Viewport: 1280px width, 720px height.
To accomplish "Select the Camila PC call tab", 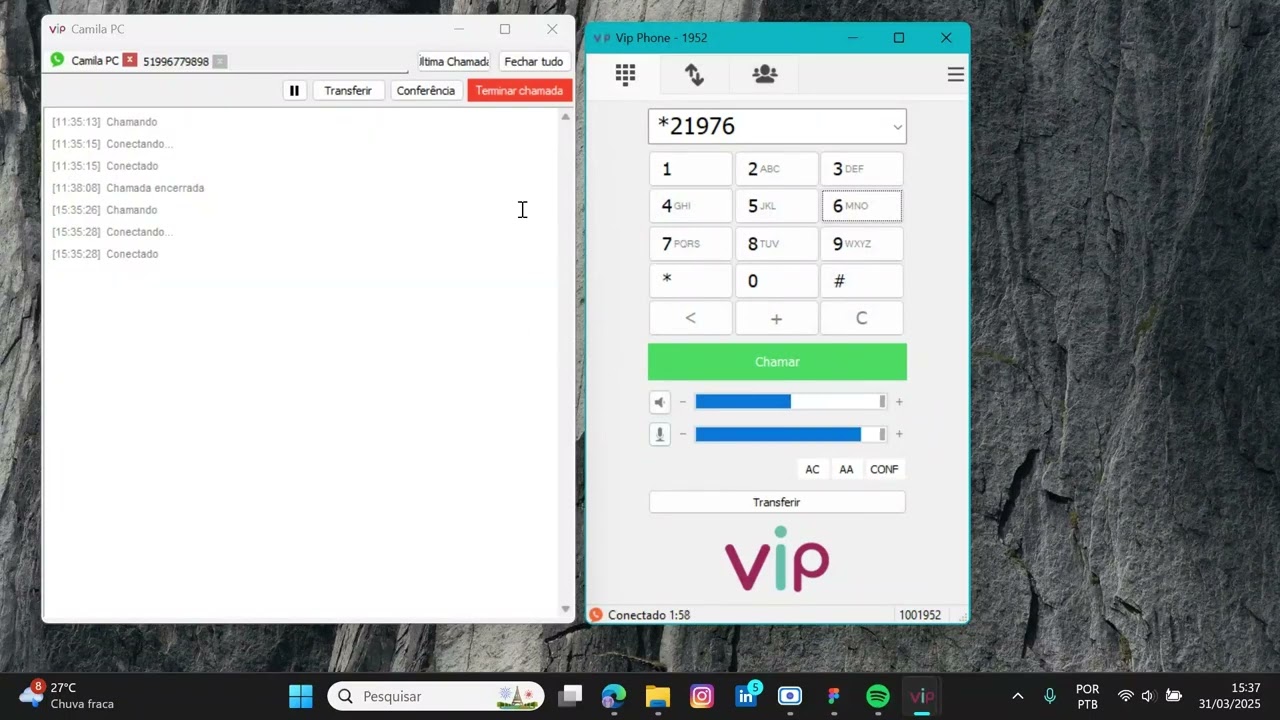I will tap(95, 61).
